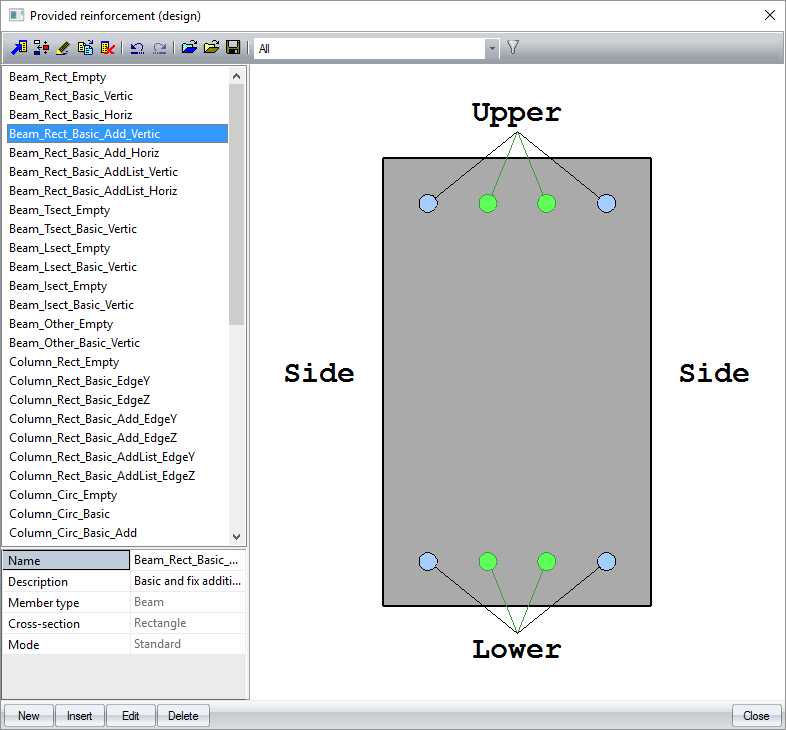Click the Member type value Beam

click(188, 602)
